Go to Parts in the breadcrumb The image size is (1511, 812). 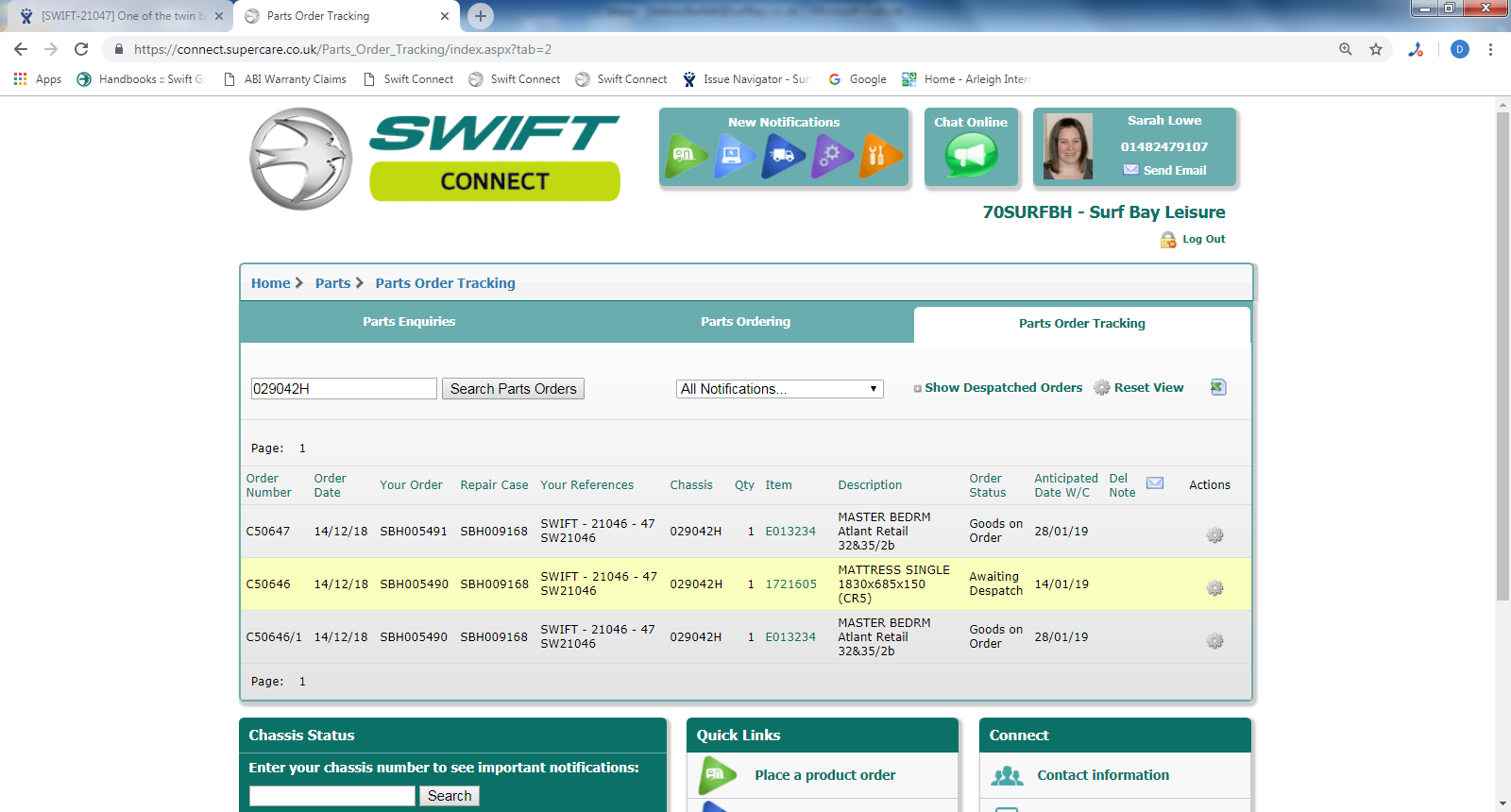(332, 283)
